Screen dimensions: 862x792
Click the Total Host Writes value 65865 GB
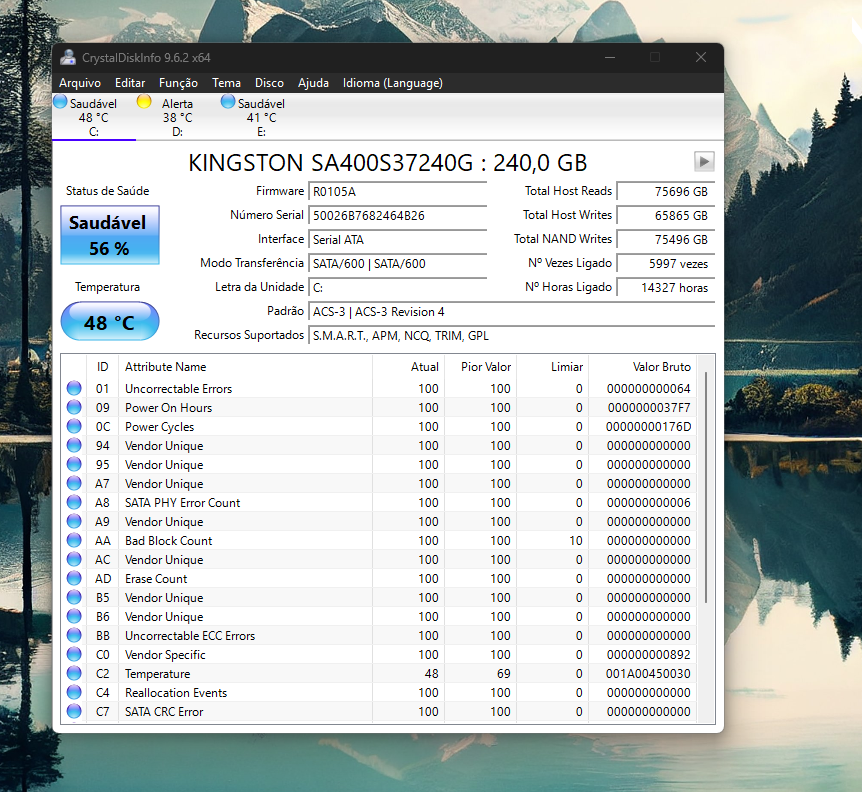(666, 215)
